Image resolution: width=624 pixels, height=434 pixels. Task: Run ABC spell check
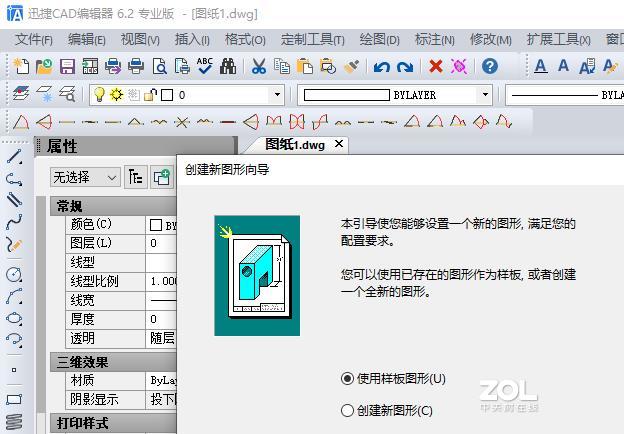click(205, 66)
